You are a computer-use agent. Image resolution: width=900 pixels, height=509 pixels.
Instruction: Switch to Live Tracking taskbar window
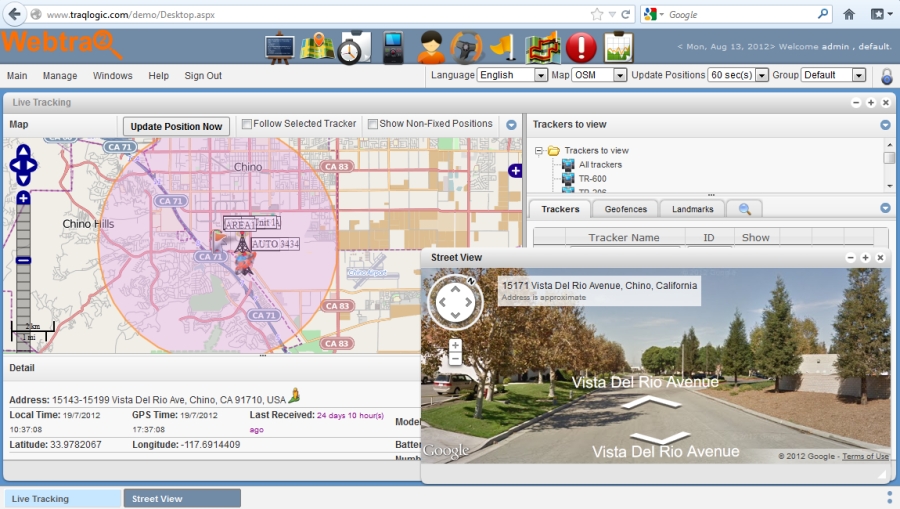63,499
